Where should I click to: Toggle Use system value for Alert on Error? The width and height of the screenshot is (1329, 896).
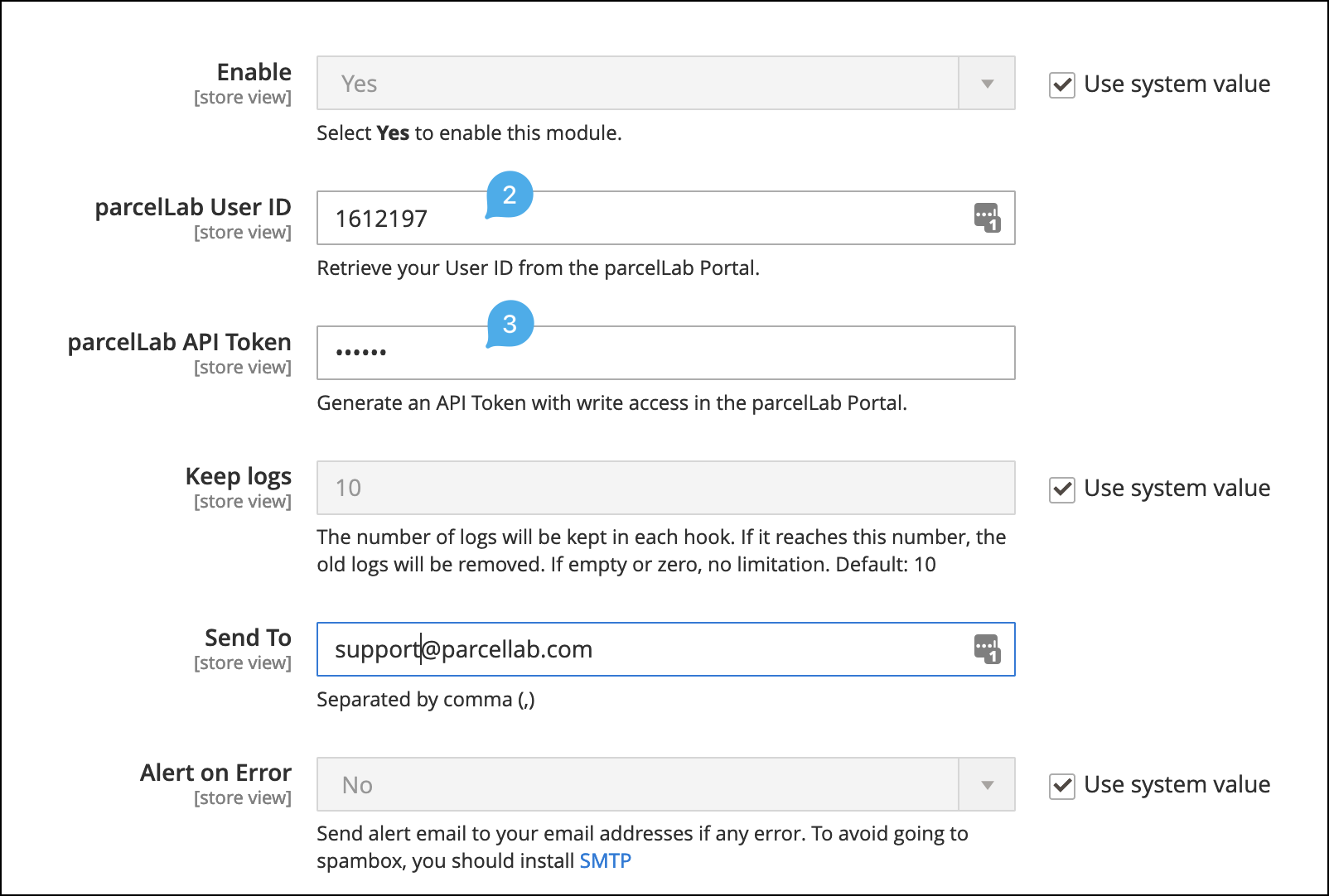(1061, 785)
